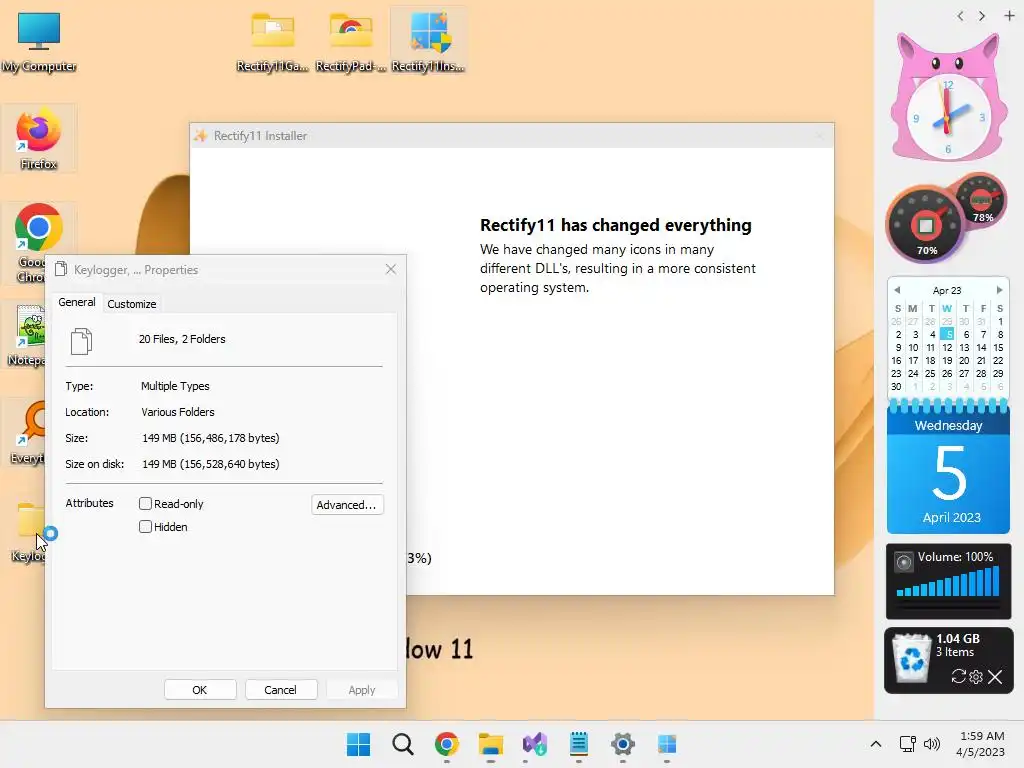Click the '20 Files, 2 Folders' text

pos(182,339)
